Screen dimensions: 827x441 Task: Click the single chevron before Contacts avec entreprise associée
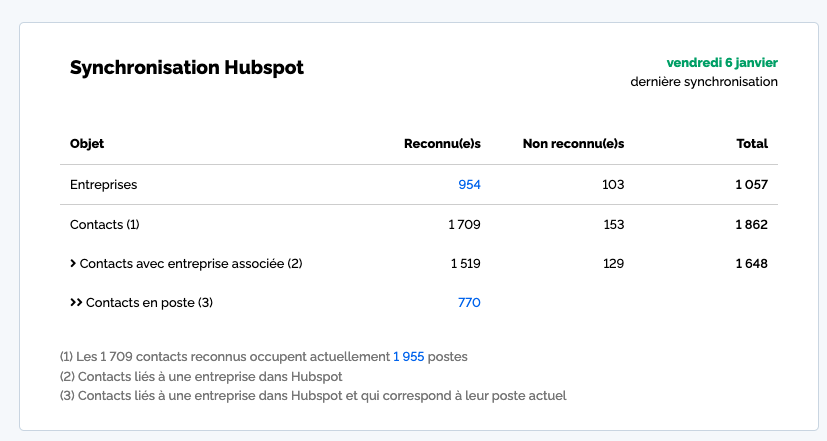(73, 264)
